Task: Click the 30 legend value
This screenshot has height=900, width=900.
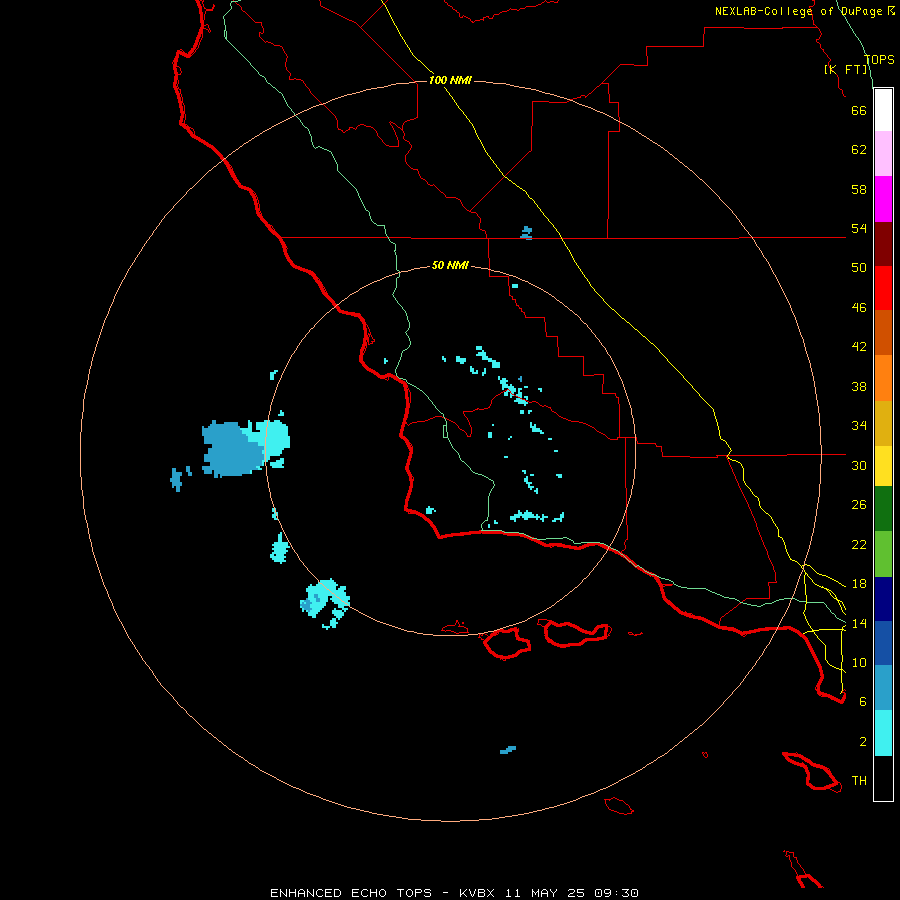Action: pos(859,465)
